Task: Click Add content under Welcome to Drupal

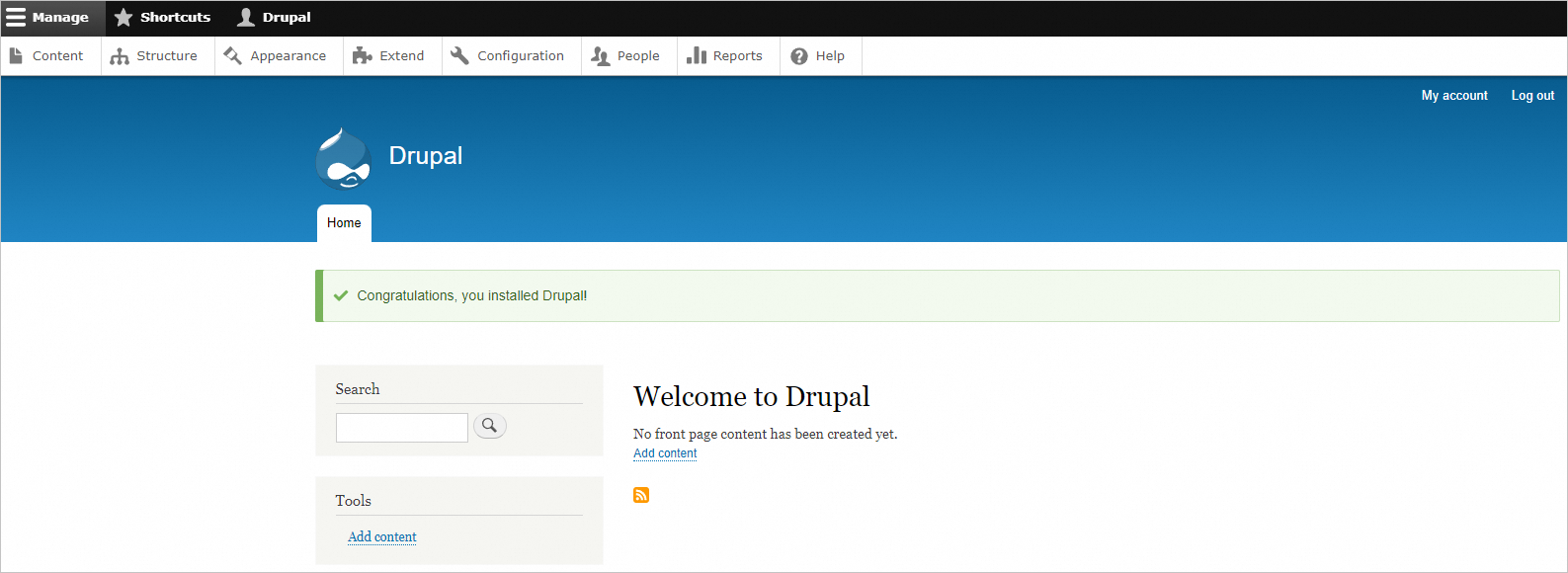Action: (665, 453)
